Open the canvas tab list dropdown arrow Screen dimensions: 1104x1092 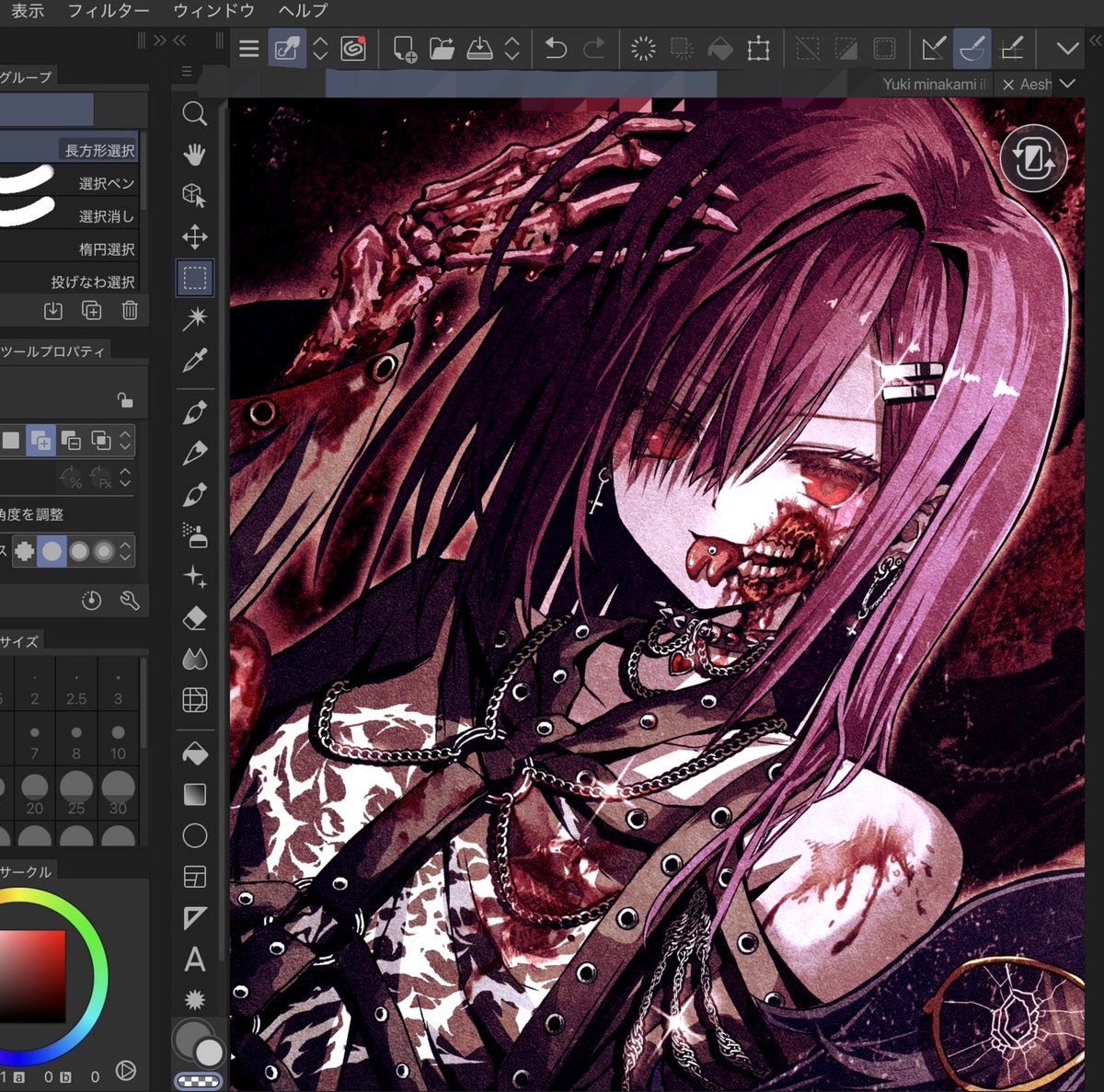(x=1067, y=84)
